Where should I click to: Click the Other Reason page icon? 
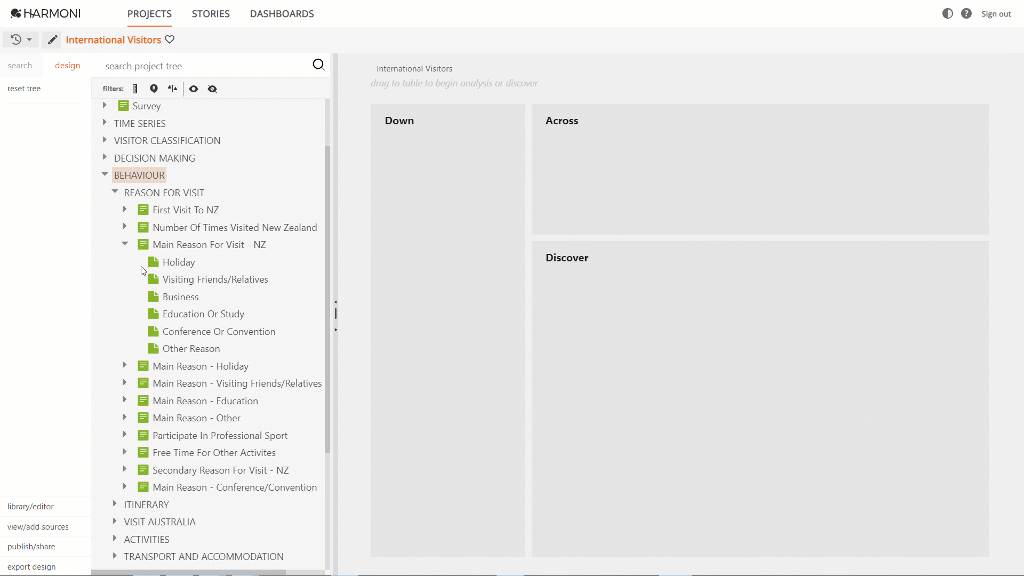click(153, 348)
